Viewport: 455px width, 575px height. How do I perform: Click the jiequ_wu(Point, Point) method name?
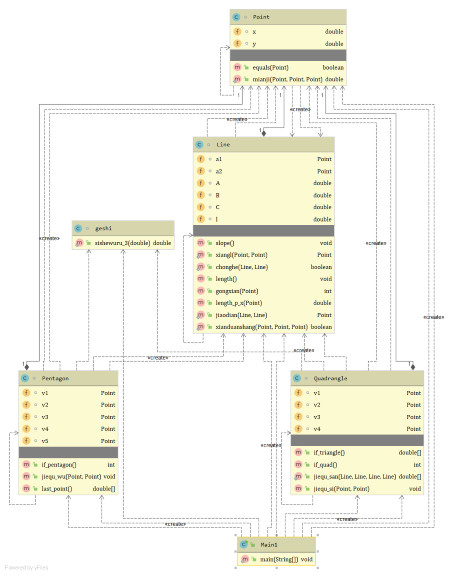(x=71, y=476)
